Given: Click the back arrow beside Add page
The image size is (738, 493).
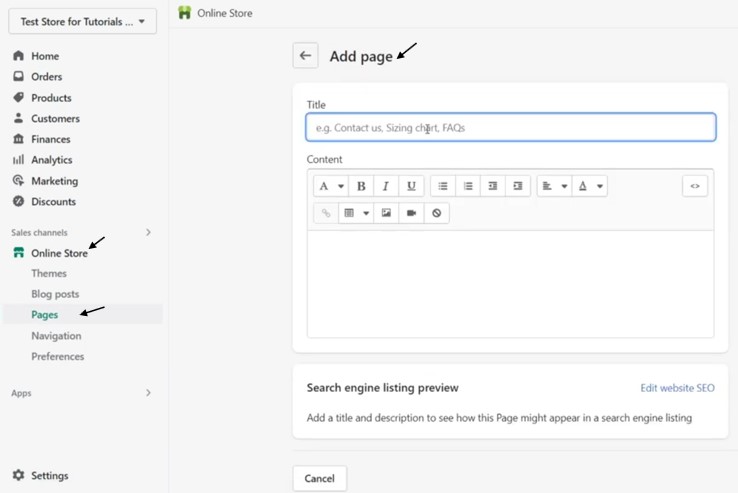Looking at the screenshot, I should [305, 56].
